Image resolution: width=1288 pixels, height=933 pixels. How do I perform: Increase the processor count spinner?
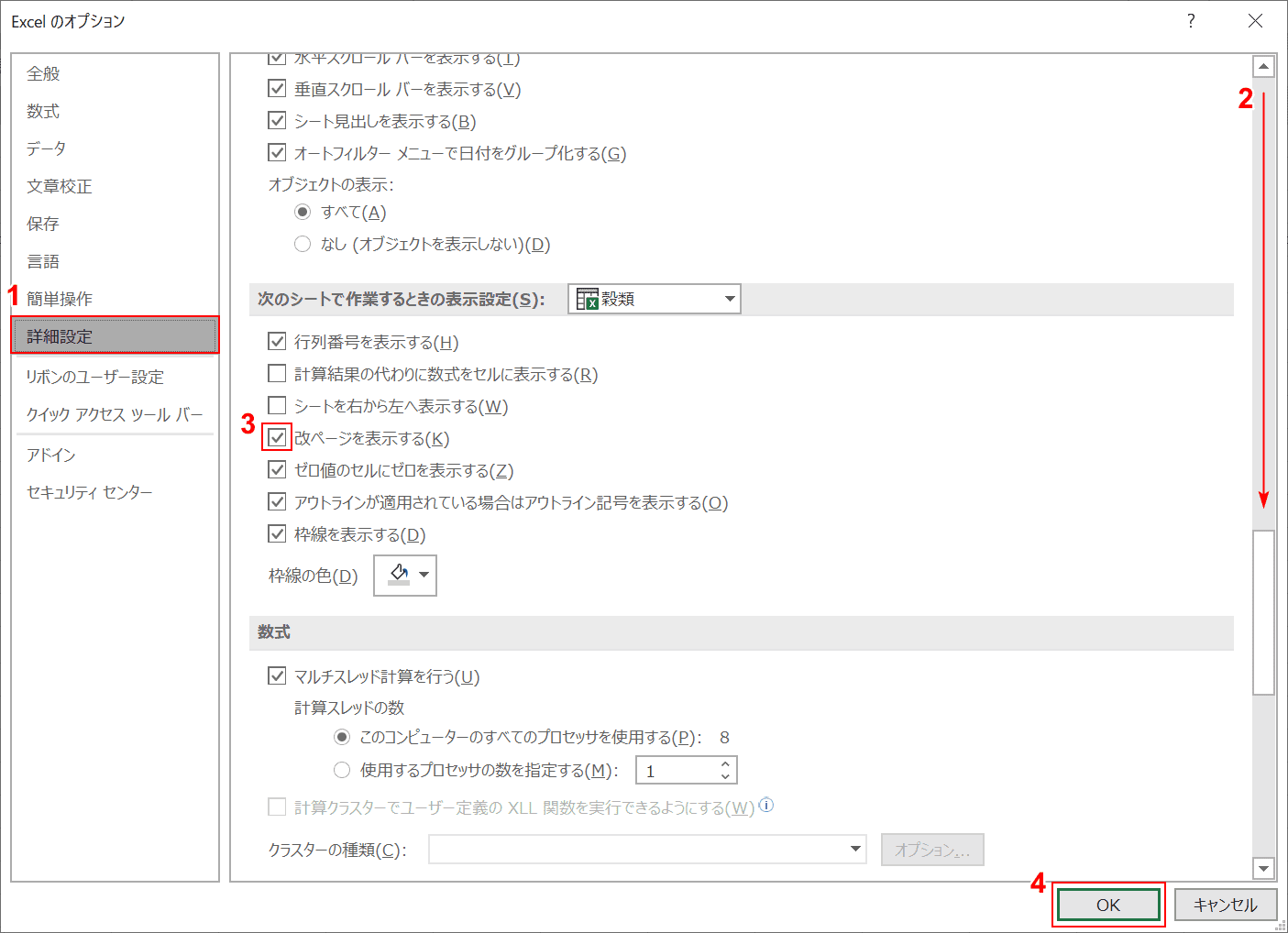(x=725, y=763)
